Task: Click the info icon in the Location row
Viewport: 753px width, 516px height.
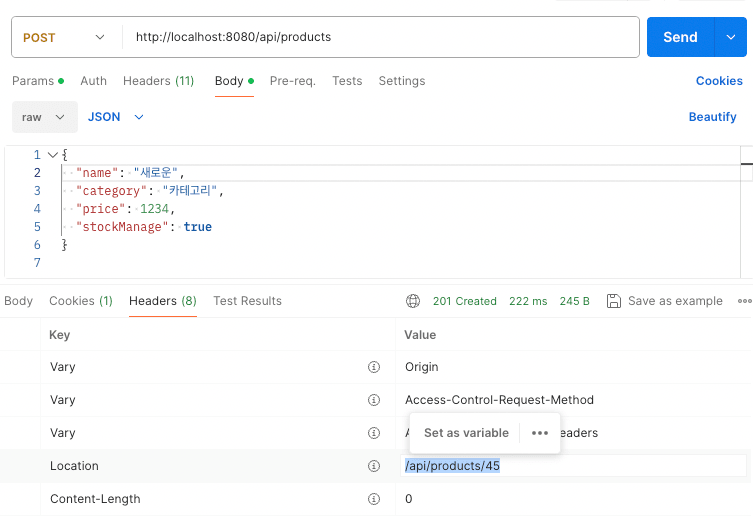Action: point(374,466)
